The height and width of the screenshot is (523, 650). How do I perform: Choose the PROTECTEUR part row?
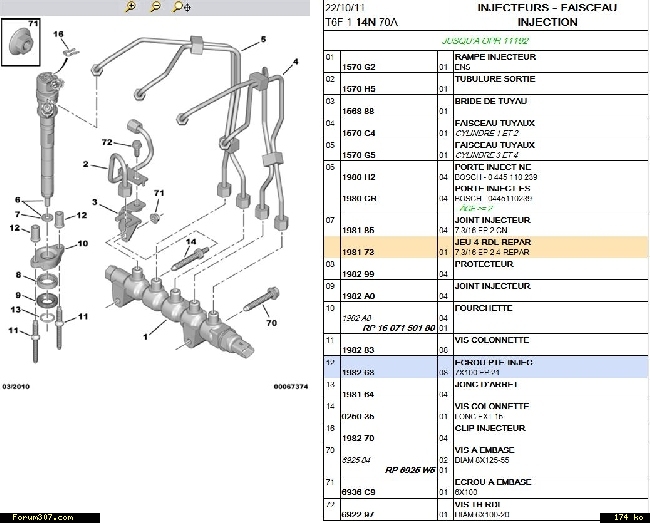click(472, 264)
